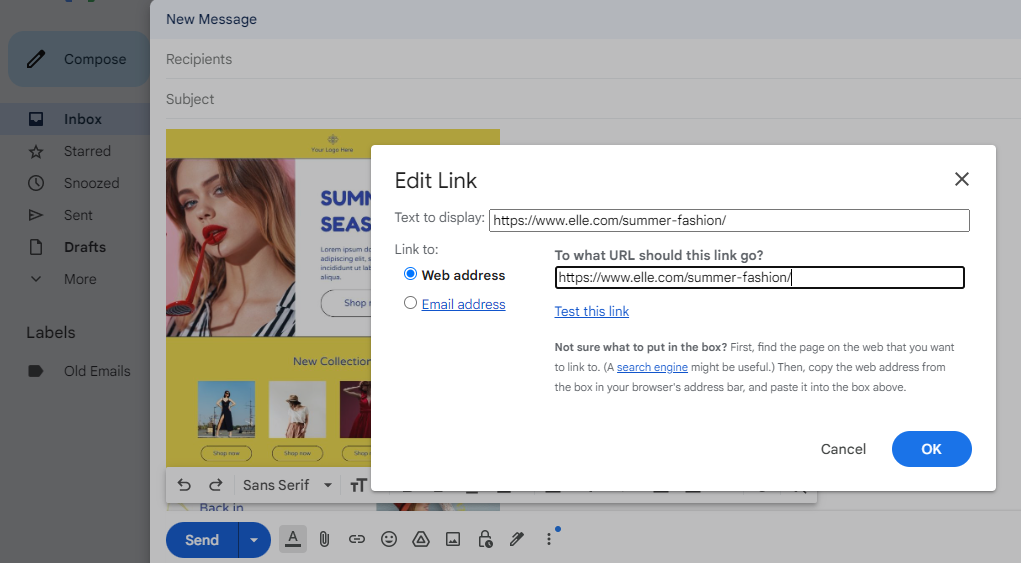Toggle formatting options icon
The image size is (1021, 563).
pos(293,539)
